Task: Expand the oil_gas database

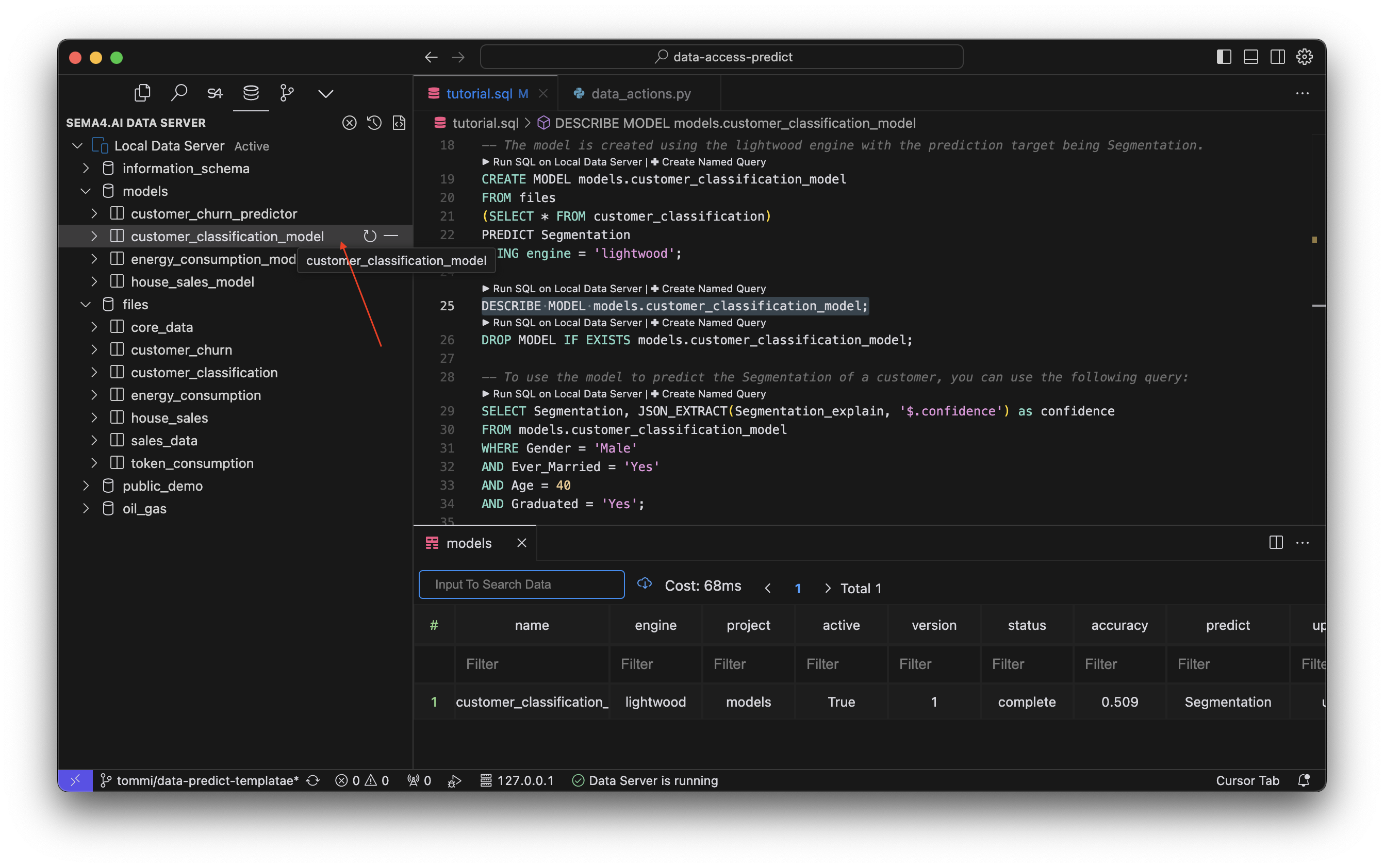Action: [x=86, y=509]
